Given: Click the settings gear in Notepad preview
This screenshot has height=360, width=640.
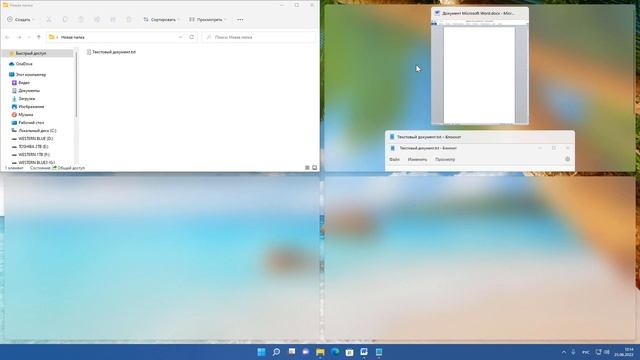Looking at the screenshot, I should tap(567, 159).
